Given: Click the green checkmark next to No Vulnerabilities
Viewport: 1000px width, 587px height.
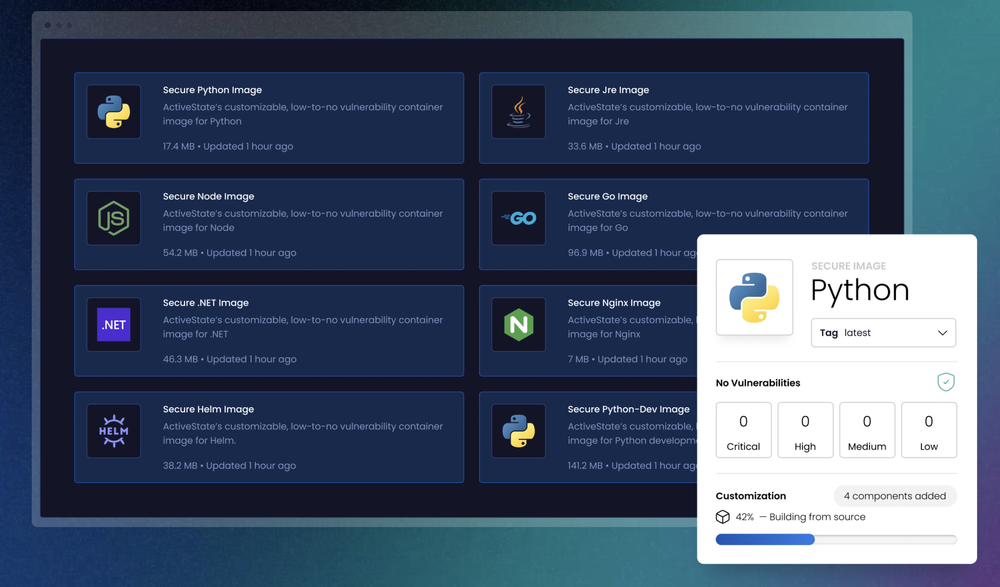Looking at the screenshot, I should (946, 382).
